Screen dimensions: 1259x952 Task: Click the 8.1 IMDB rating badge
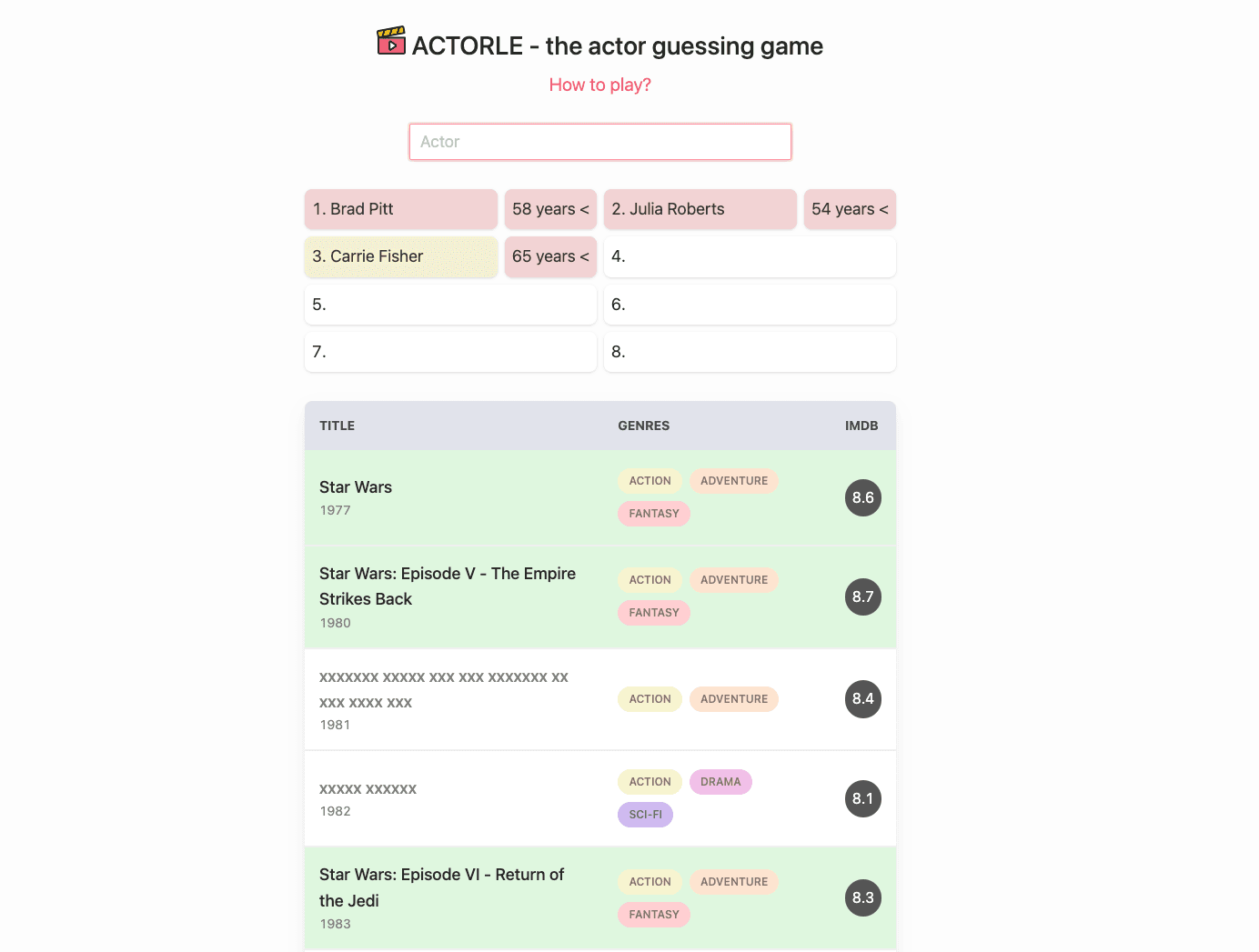click(x=862, y=798)
